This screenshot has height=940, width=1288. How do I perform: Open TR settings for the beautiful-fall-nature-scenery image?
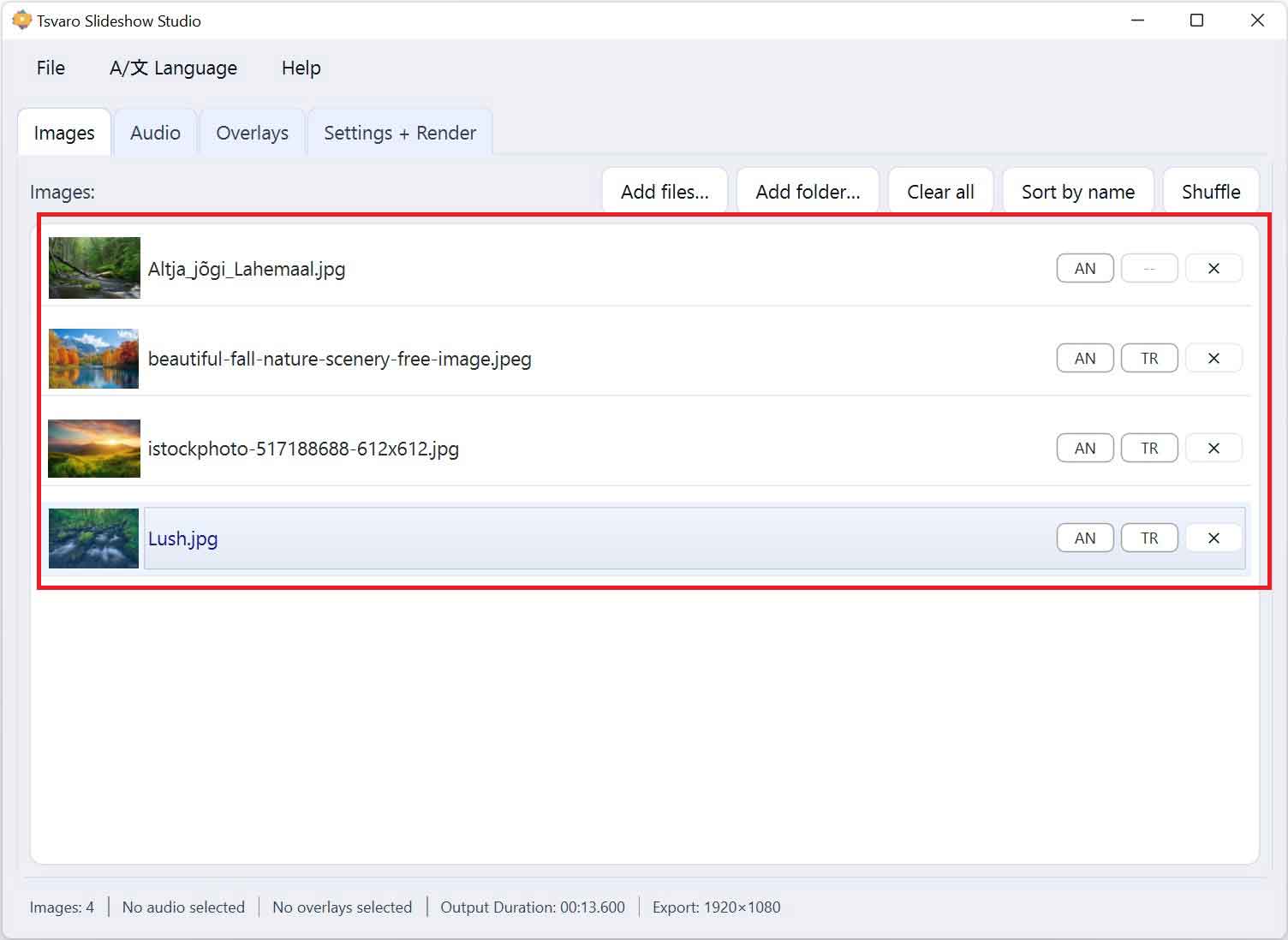tap(1148, 359)
